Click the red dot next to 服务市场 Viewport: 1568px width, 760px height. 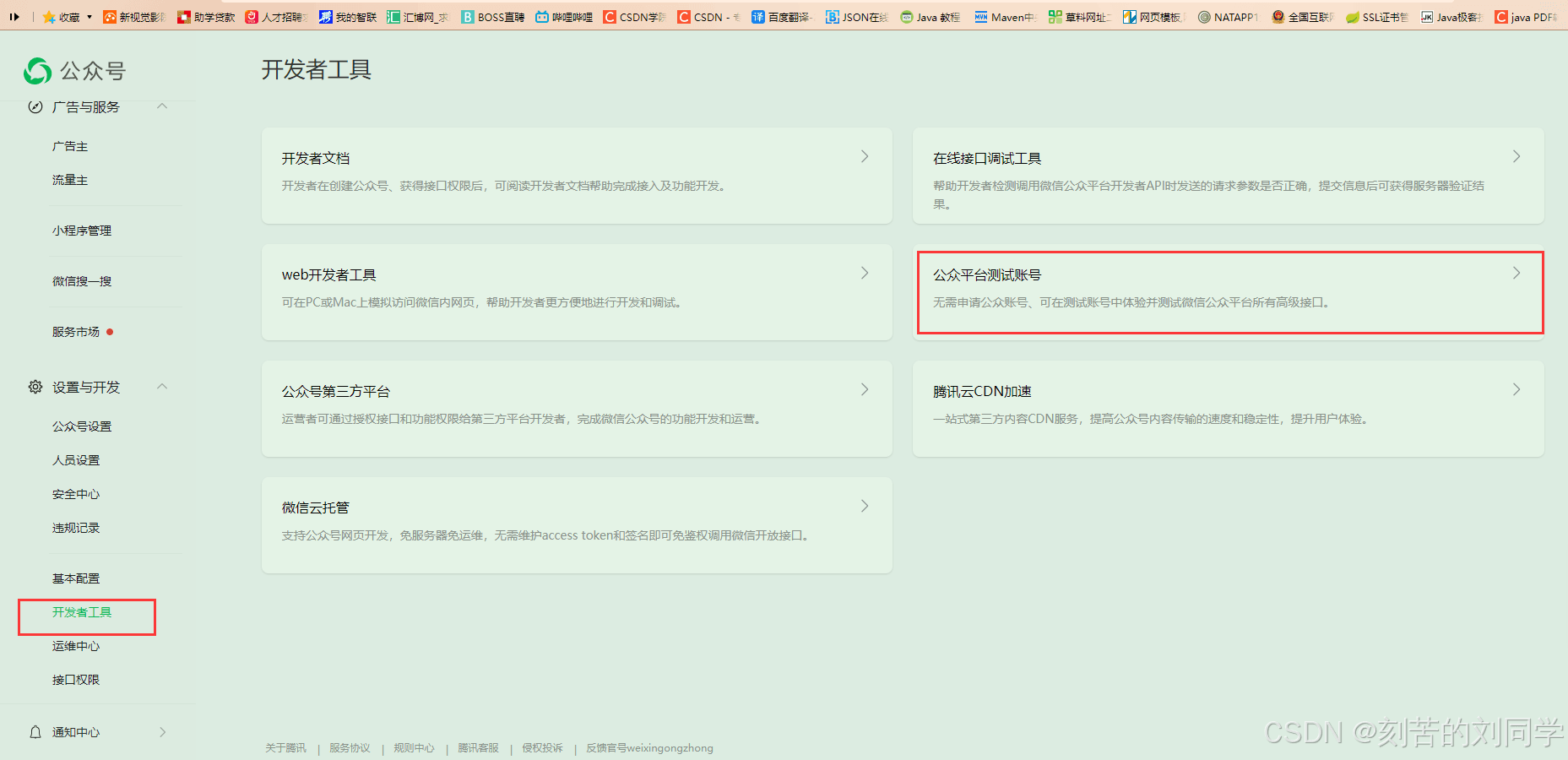(x=110, y=332)
